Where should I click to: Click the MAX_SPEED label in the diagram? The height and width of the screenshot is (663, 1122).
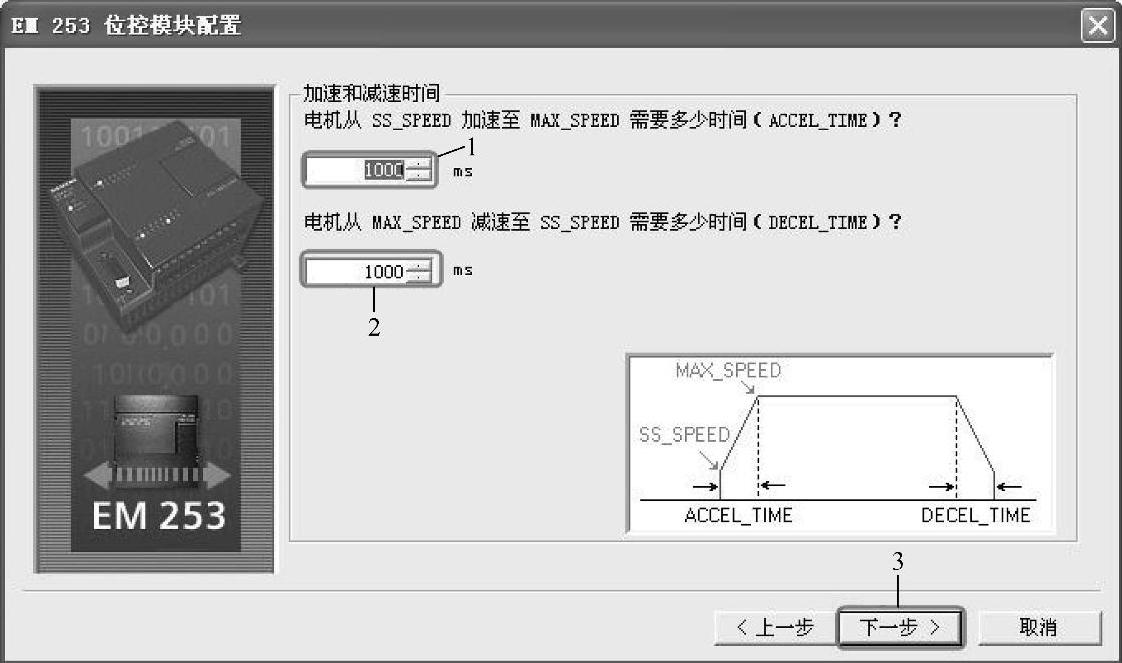(x=728, y=370)
